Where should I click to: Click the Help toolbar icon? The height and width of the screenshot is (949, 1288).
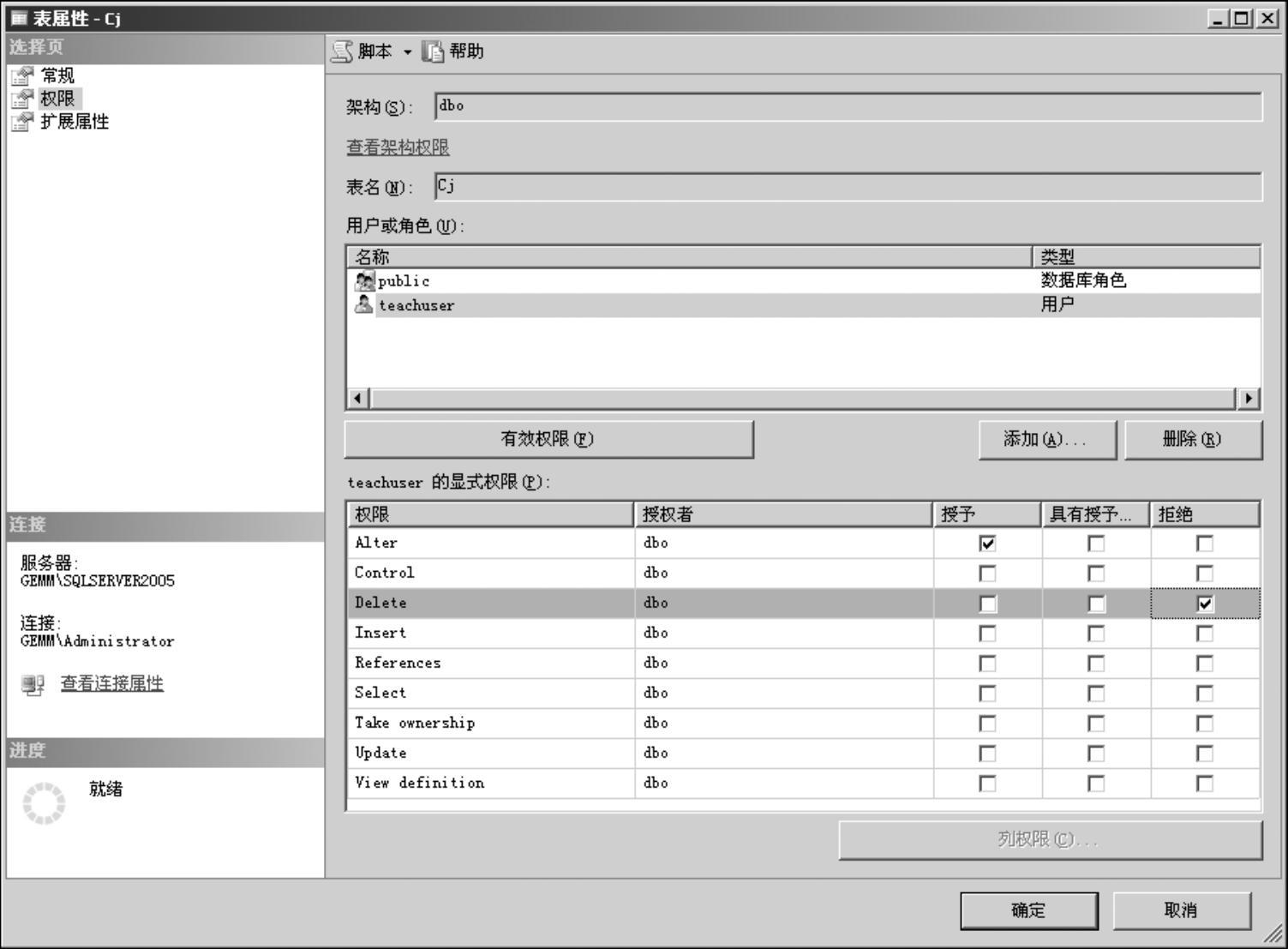pos(434,51)
